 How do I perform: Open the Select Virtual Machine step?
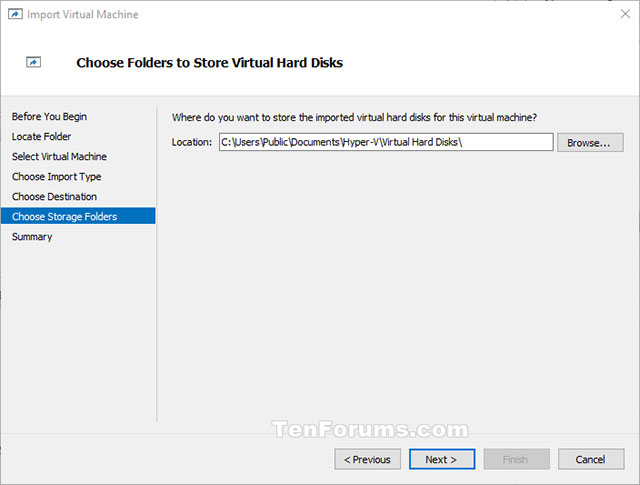(59, 156)
